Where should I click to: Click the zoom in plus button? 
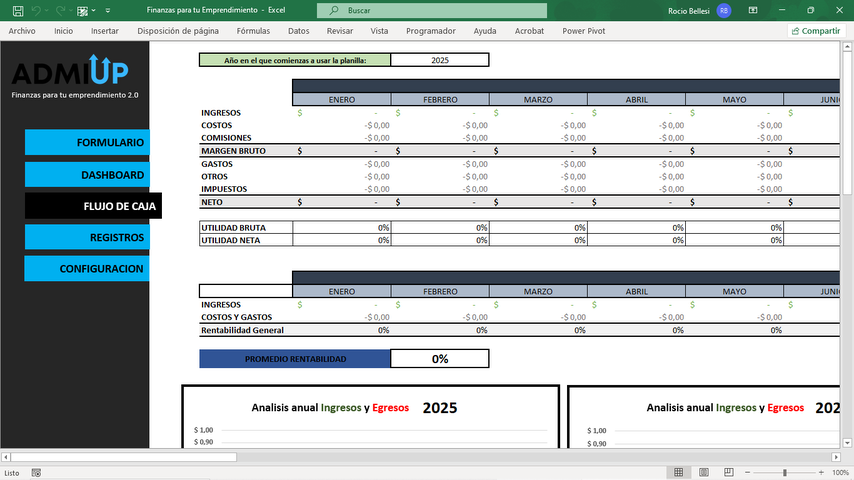[821, 472]
